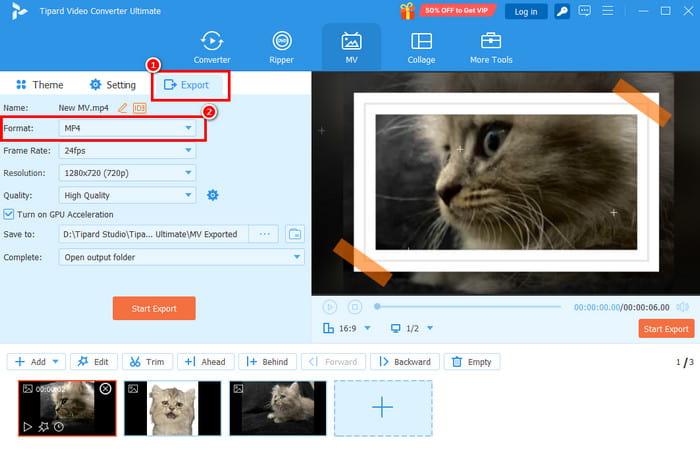
Task: Open effects star icon on first clip
Action: (43, 427)
